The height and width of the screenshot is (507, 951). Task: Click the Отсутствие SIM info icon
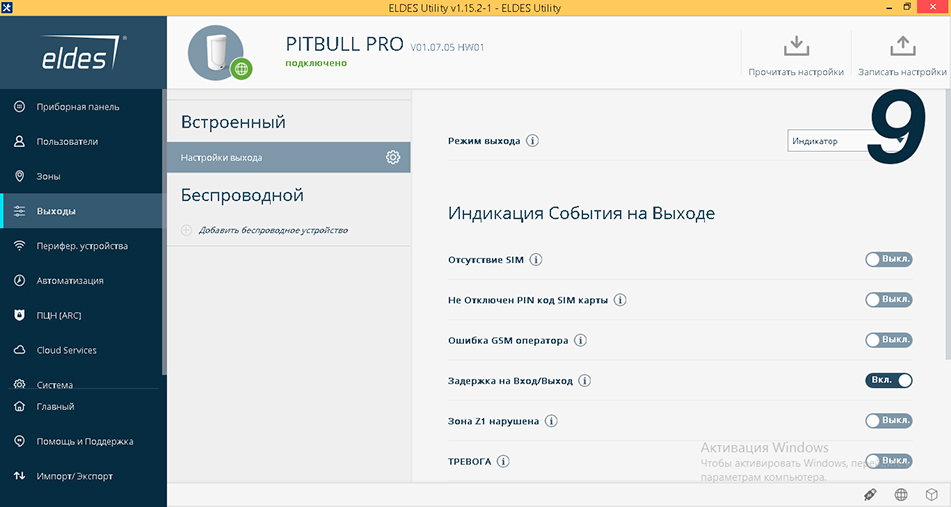pos(536,260)
